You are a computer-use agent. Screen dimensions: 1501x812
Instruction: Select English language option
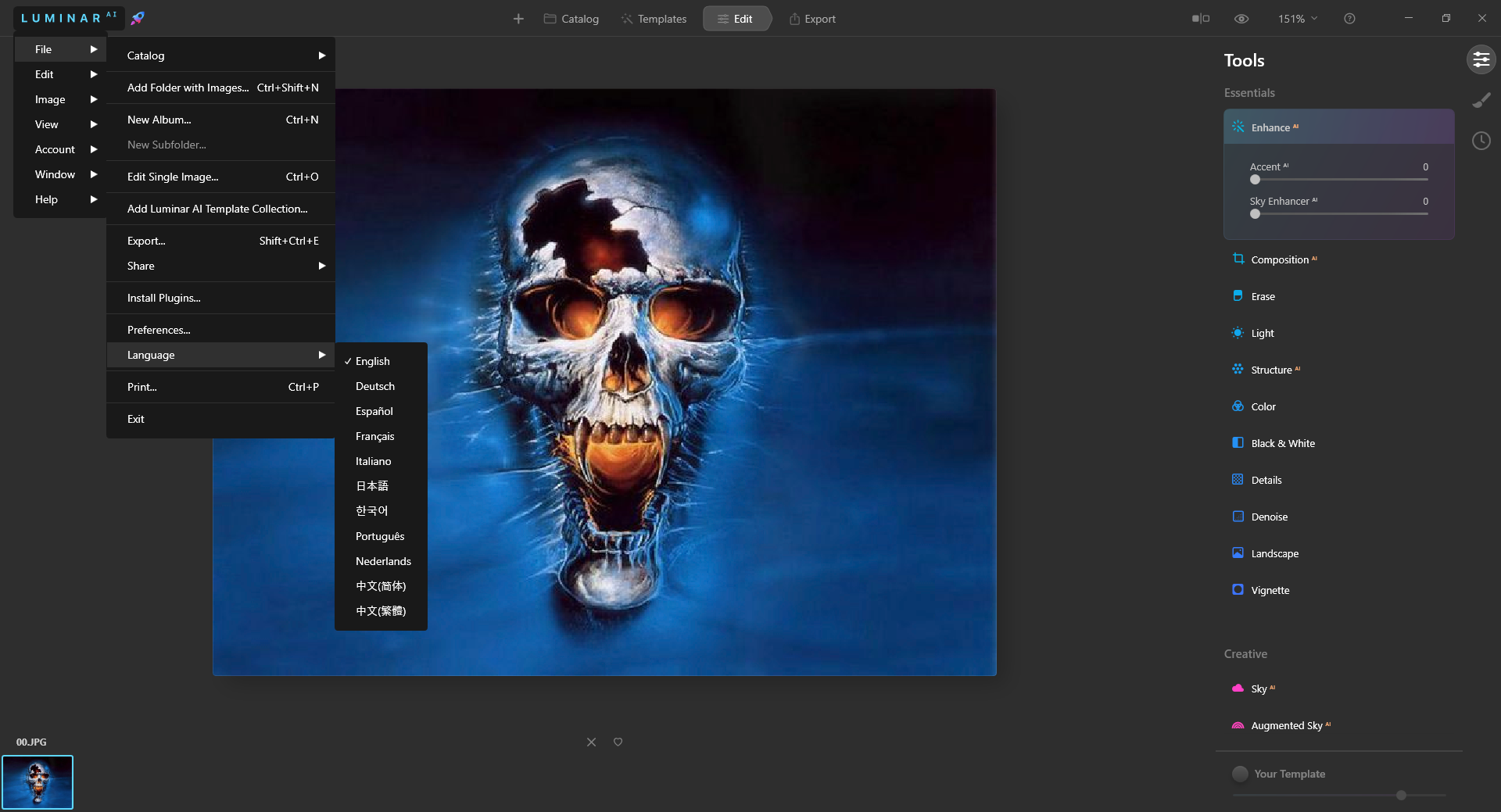click(381, 361)
